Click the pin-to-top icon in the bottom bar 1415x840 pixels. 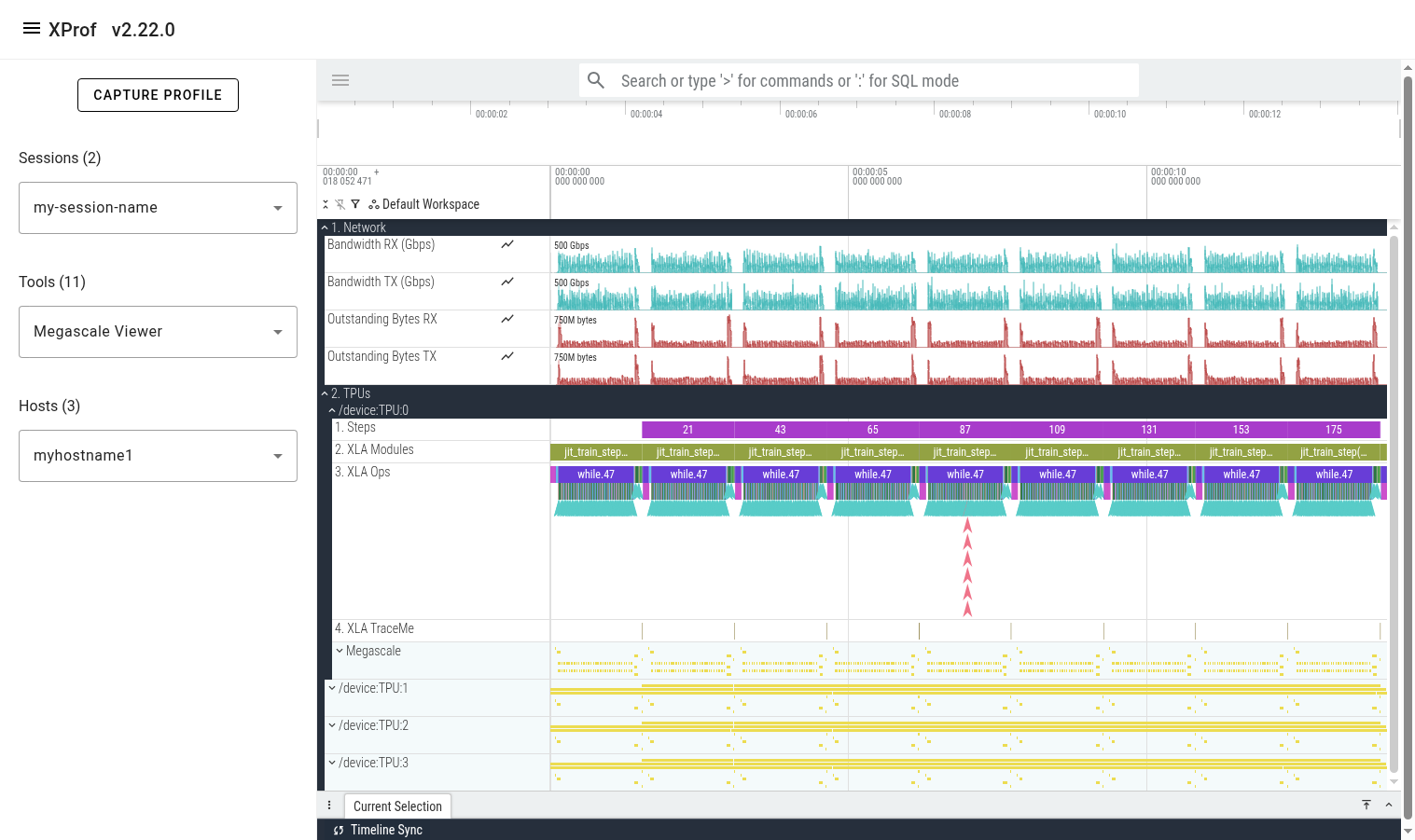click(x=1366, y=805)
